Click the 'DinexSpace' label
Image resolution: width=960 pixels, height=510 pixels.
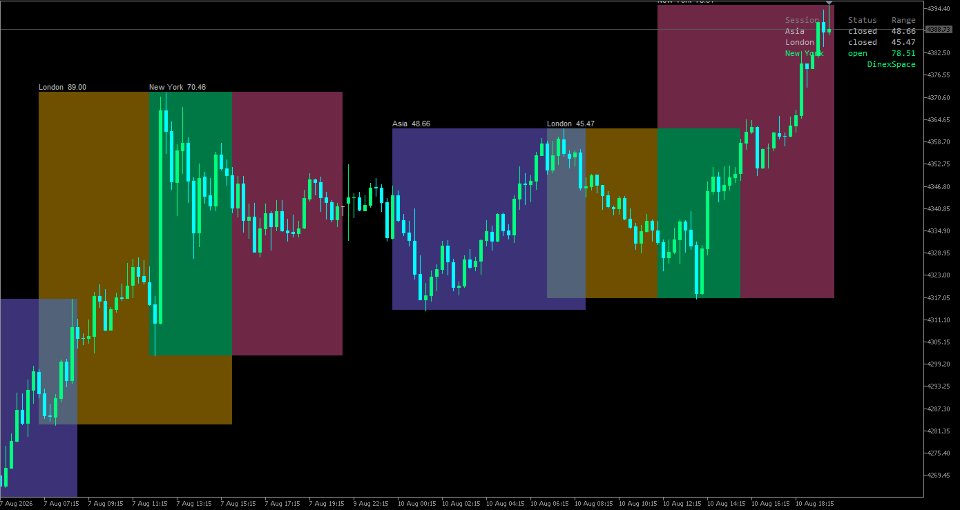[891, 64]
